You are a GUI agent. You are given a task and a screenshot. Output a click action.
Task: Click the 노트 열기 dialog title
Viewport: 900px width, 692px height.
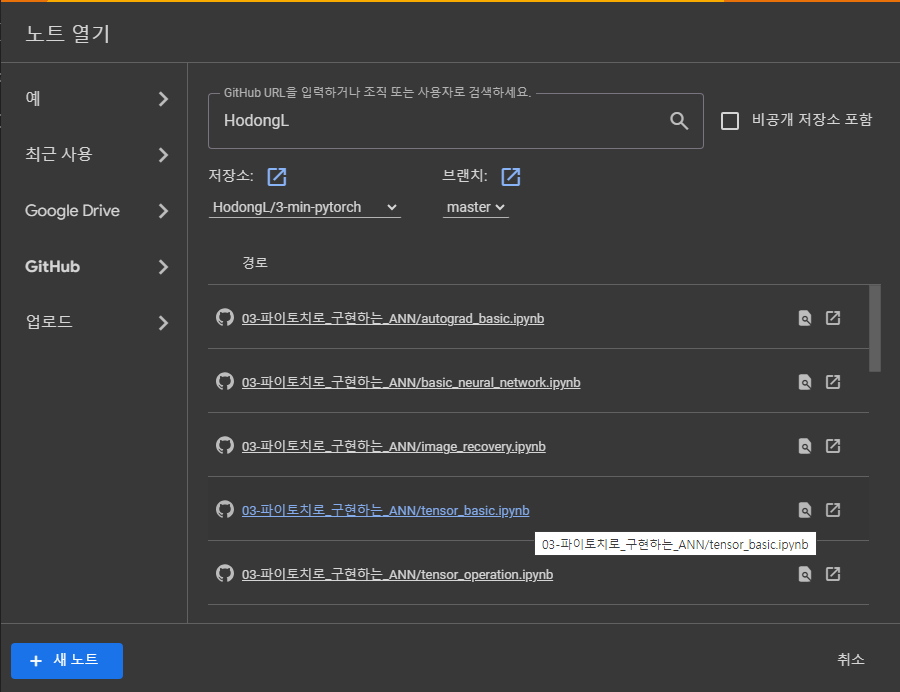(x=68, y=33)
